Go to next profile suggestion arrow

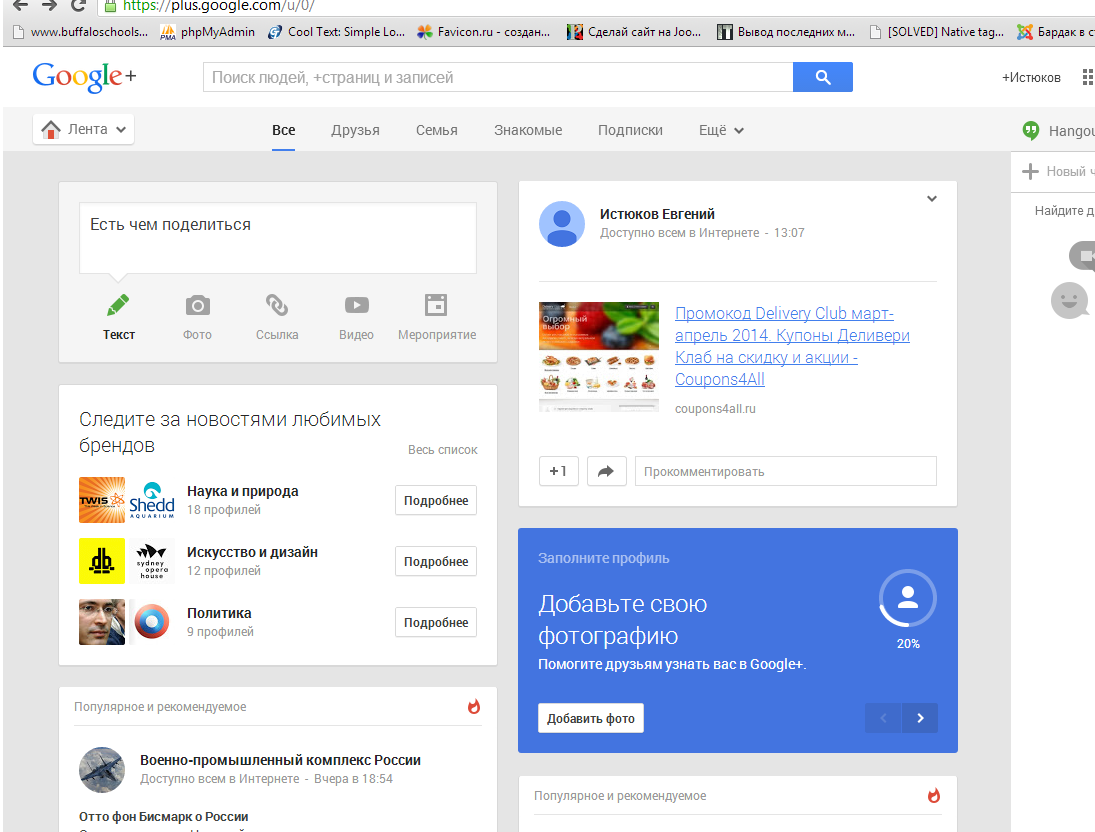tap(920, 718)
